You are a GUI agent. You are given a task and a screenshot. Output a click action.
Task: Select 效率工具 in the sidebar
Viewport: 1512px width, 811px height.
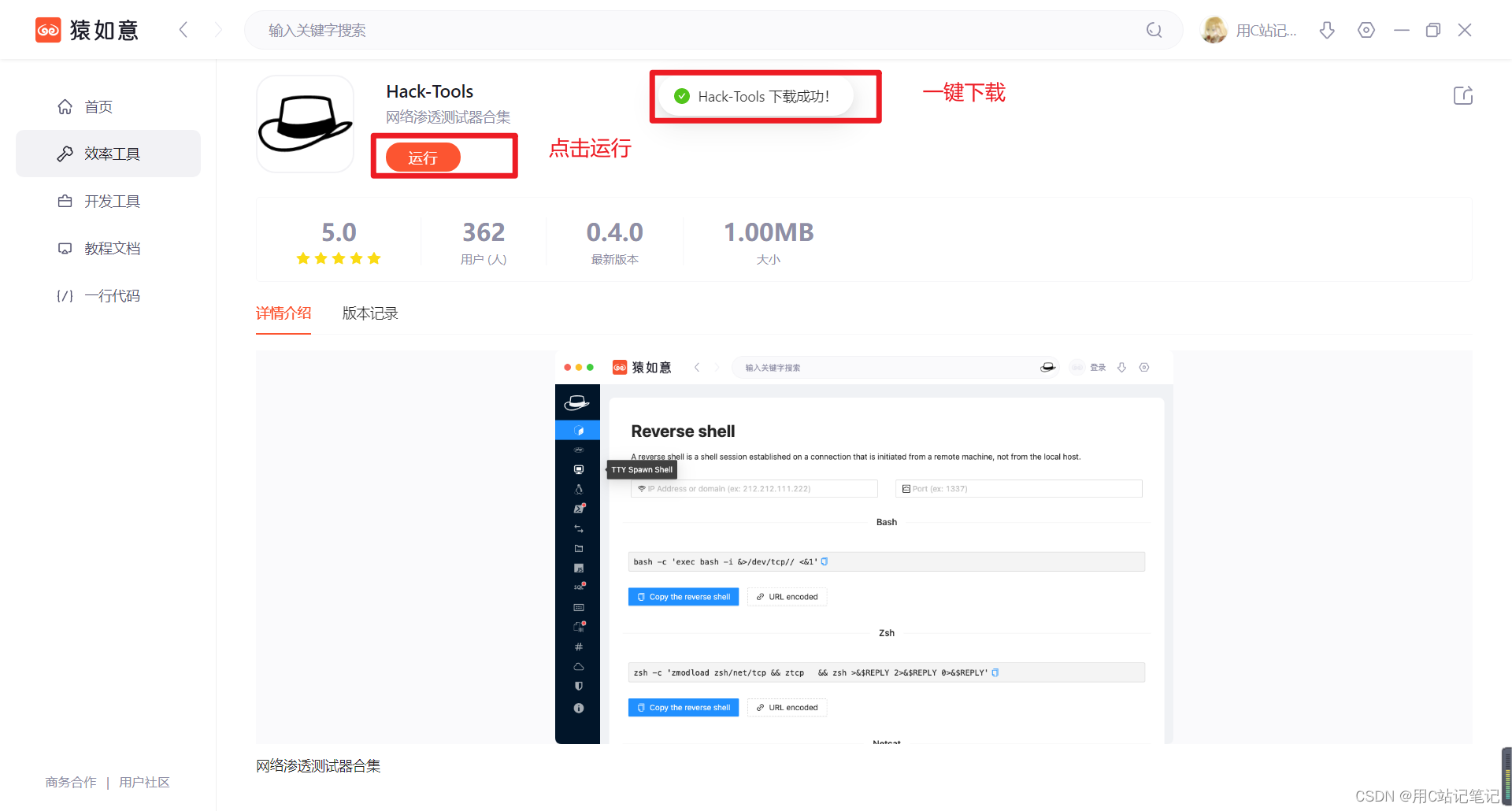point(108,154)
